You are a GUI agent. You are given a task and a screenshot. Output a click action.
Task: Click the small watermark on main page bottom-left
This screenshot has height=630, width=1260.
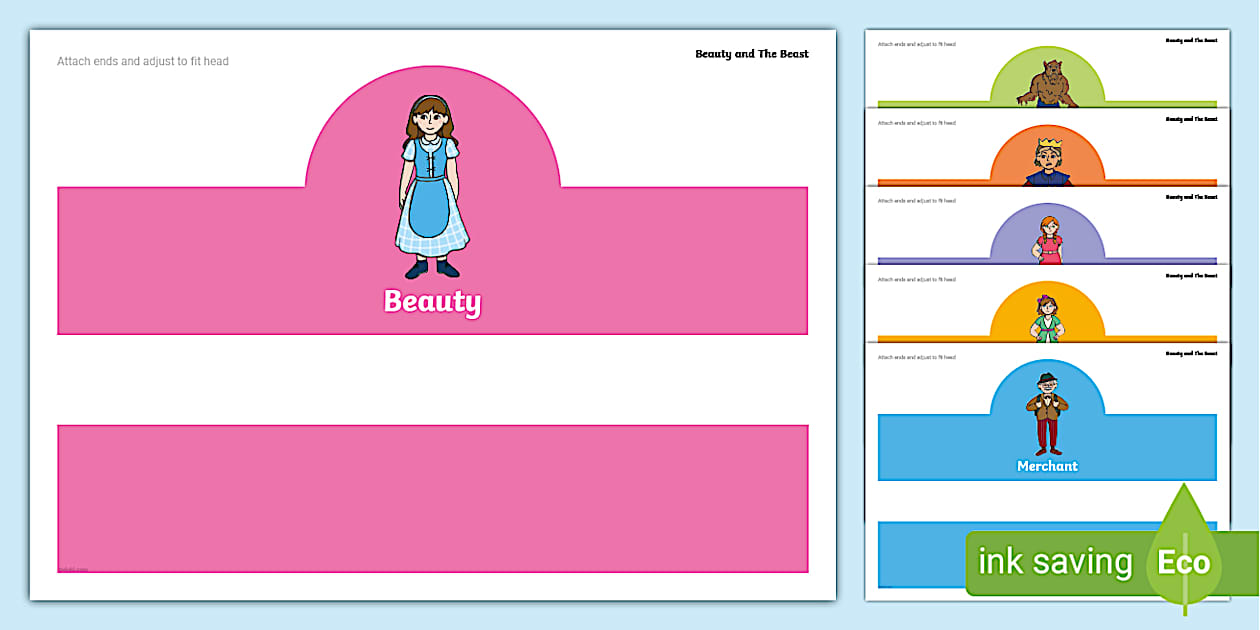coord(73,569)
